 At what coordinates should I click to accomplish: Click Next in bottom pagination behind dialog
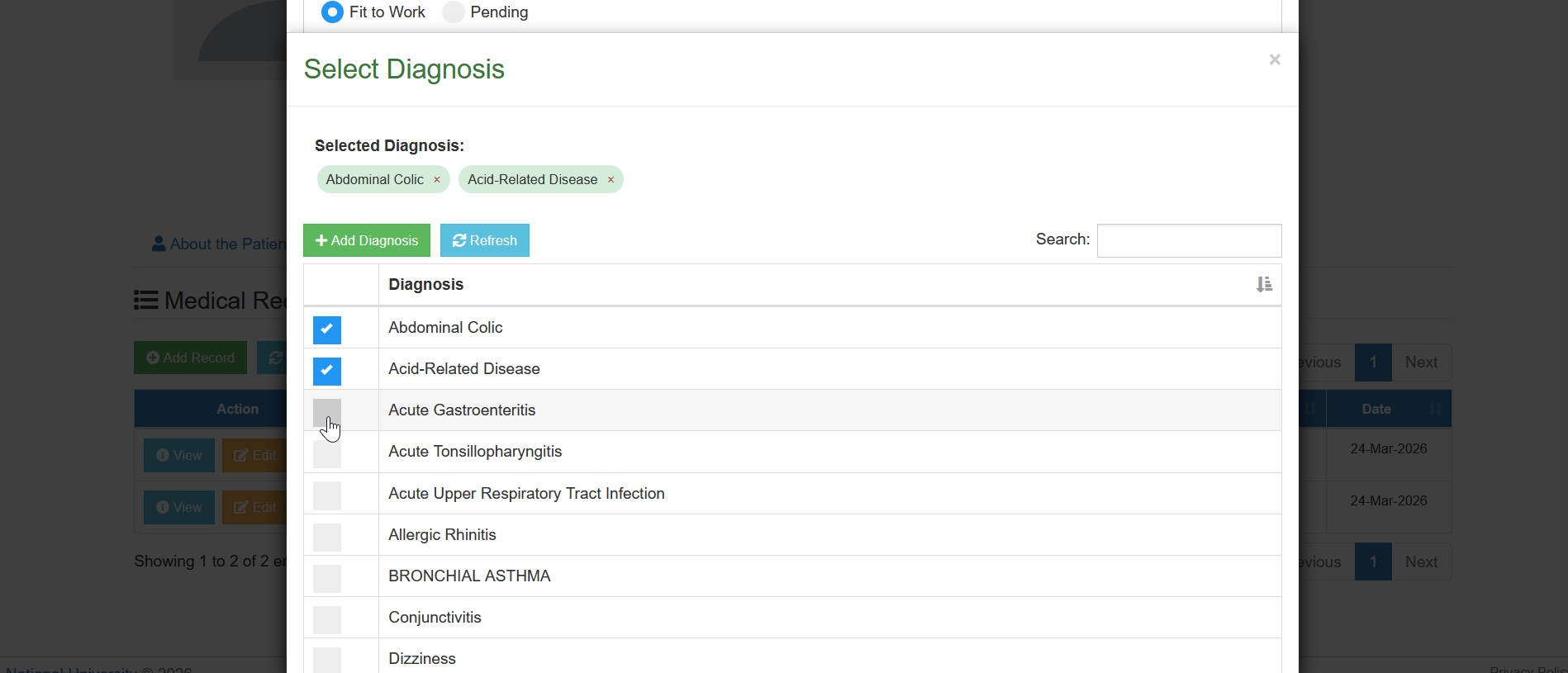click(x=1421, y=562)
